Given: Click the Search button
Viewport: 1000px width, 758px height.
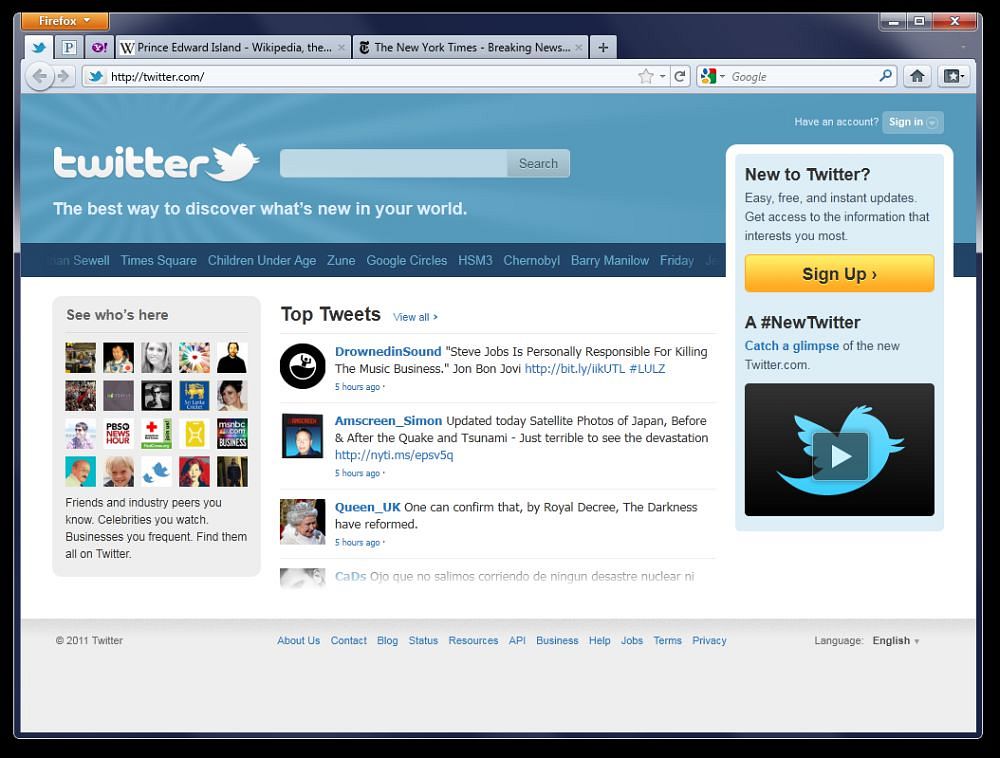Looking at the screenshot, I should click(538, 164).
